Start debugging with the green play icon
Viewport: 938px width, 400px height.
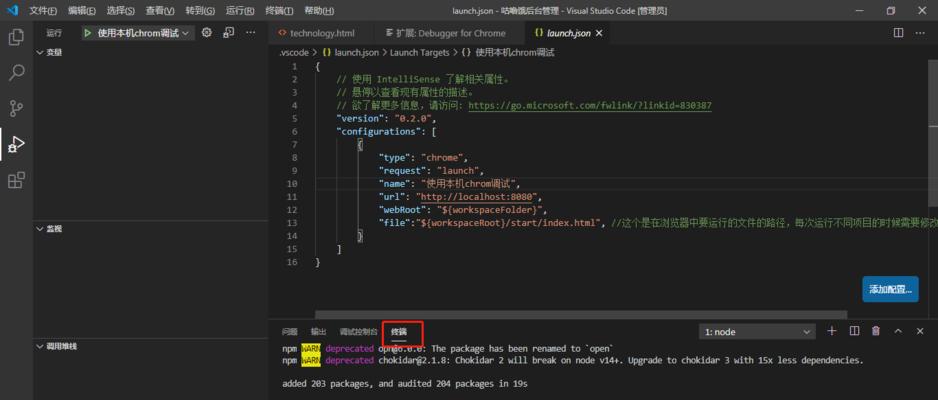[88, 33]
